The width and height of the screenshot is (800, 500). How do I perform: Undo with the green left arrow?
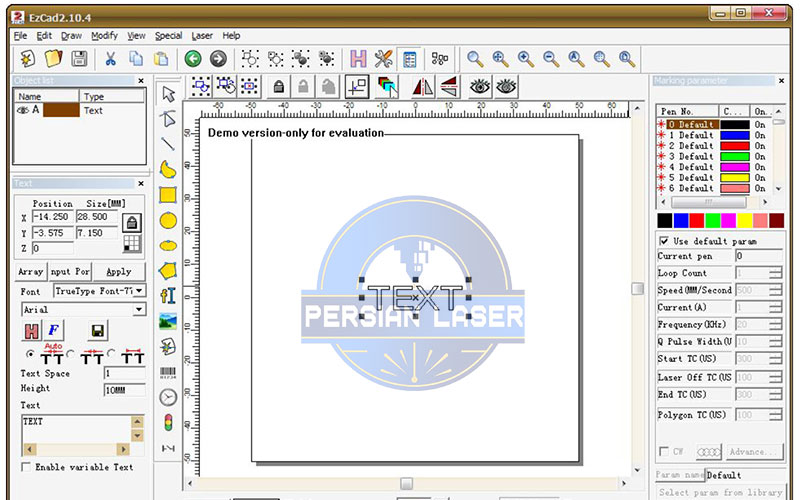(x=193, y=59)
